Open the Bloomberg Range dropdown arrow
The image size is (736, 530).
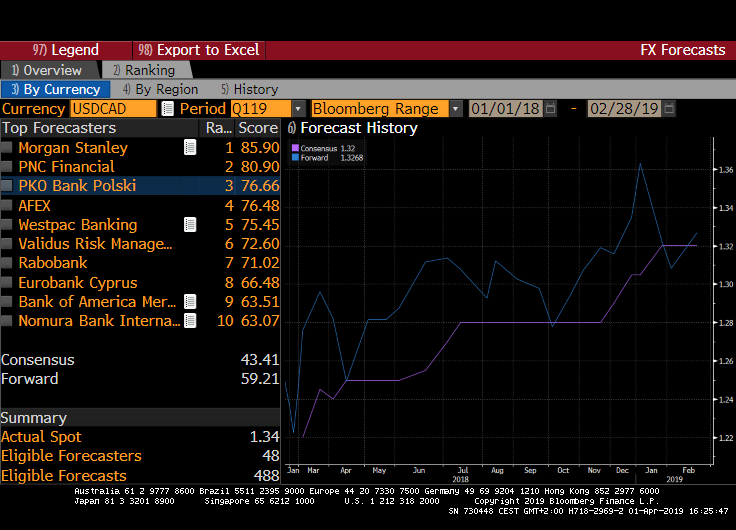(456, 109)
